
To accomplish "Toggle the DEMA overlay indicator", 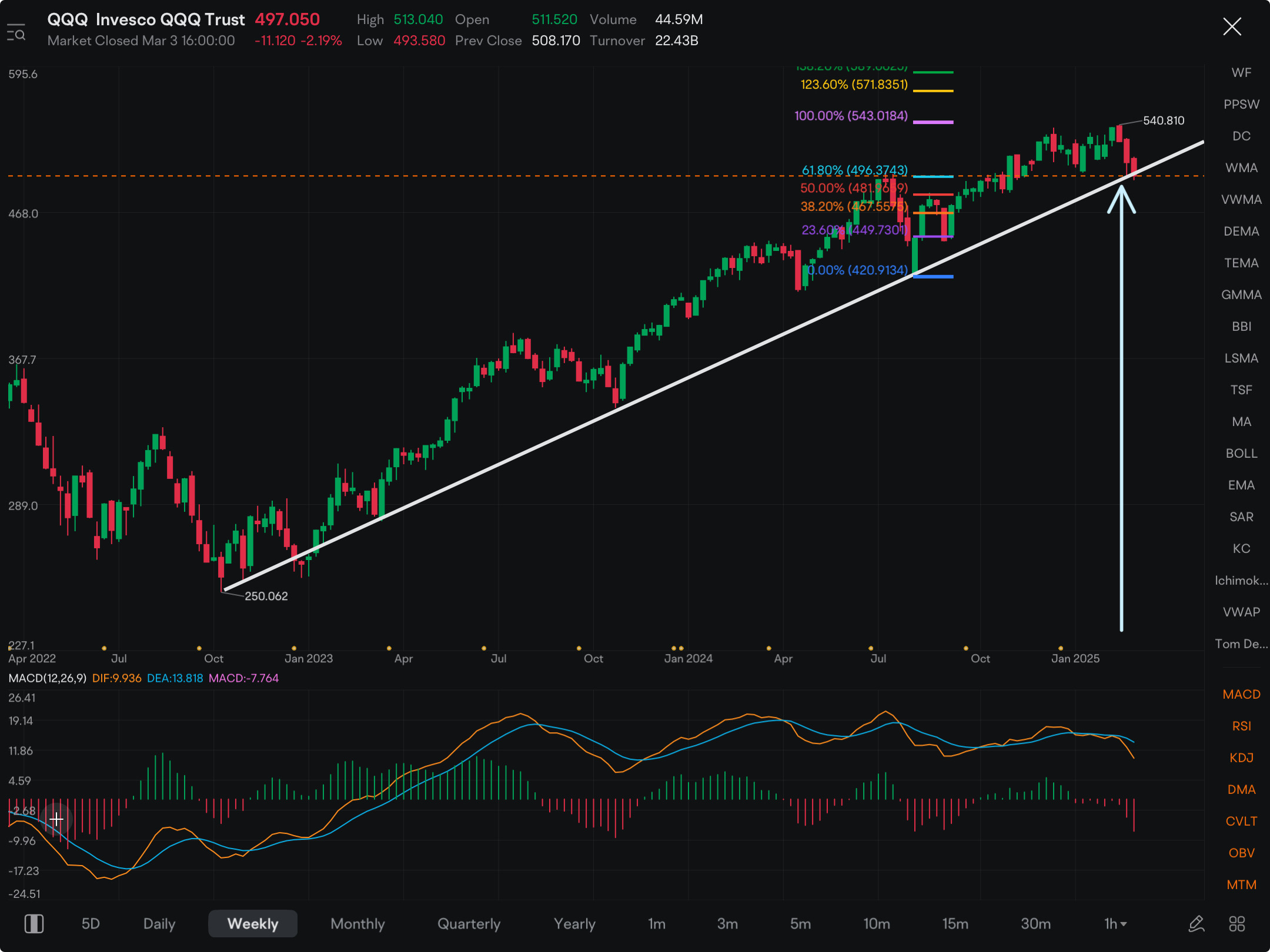I will point(1241,232).
